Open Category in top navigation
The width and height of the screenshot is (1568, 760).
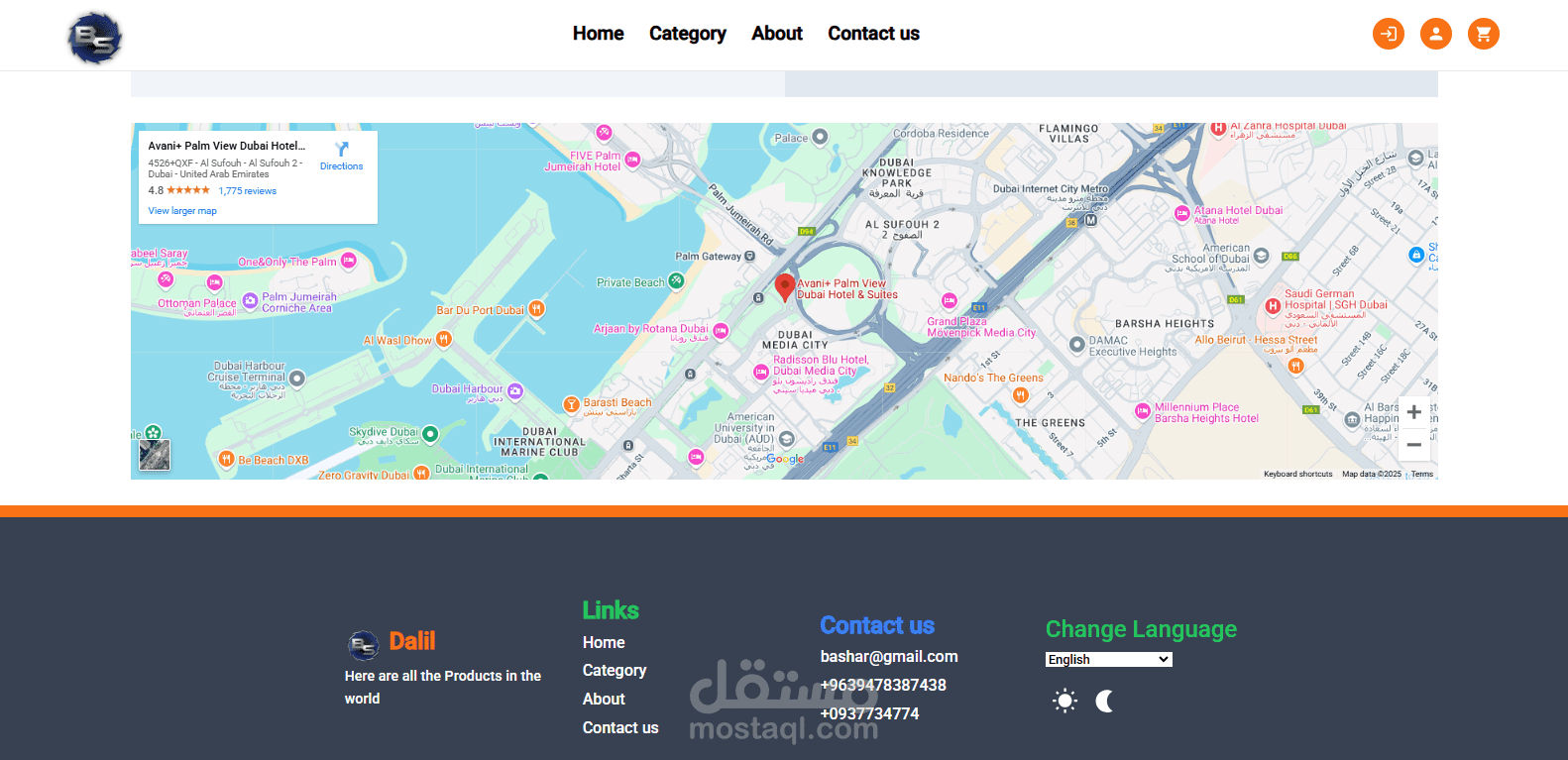(688, 34)
